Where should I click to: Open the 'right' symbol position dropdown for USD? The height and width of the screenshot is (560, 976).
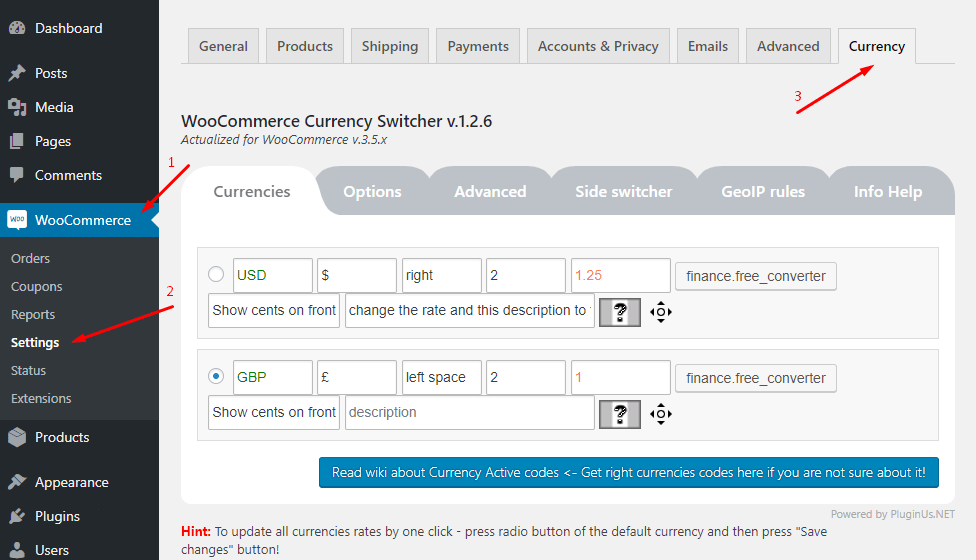point(442,275)
